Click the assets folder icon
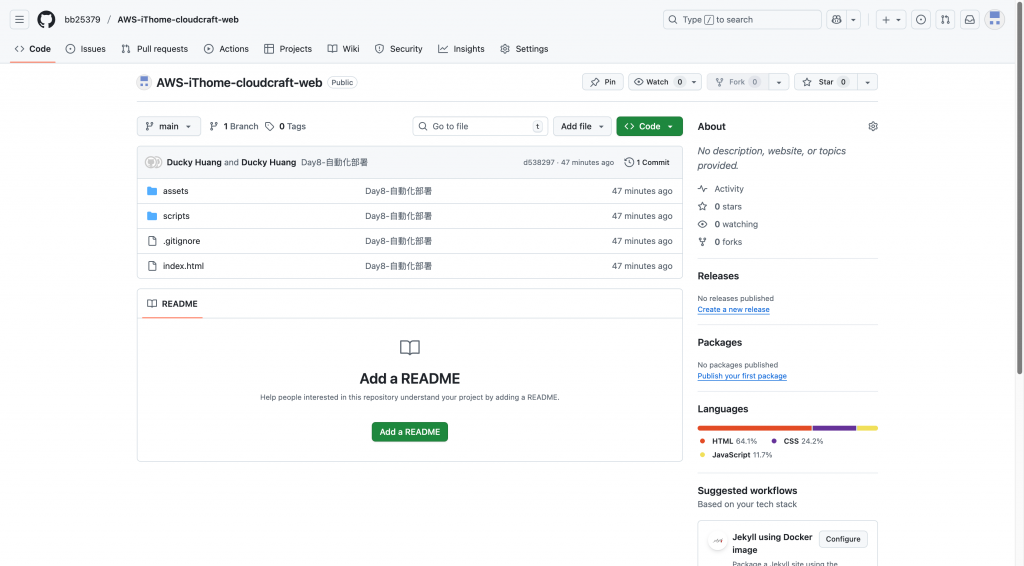The image size is (1024, 566). (152, 191)
